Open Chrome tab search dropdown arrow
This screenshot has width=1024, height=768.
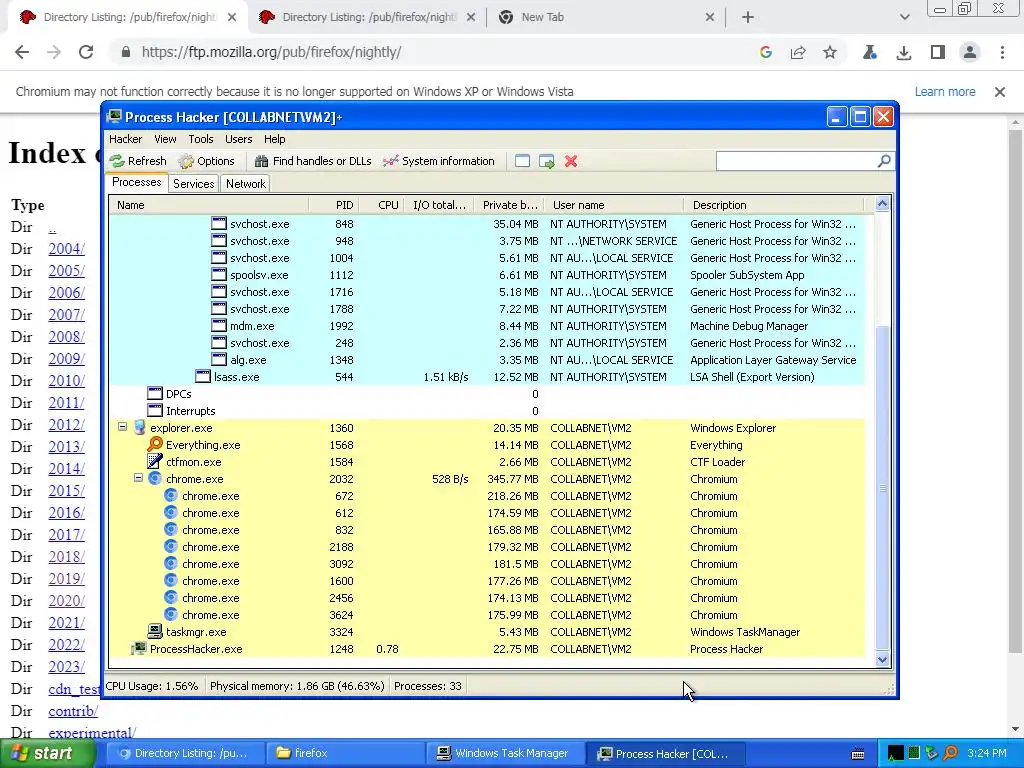[904, 17]
